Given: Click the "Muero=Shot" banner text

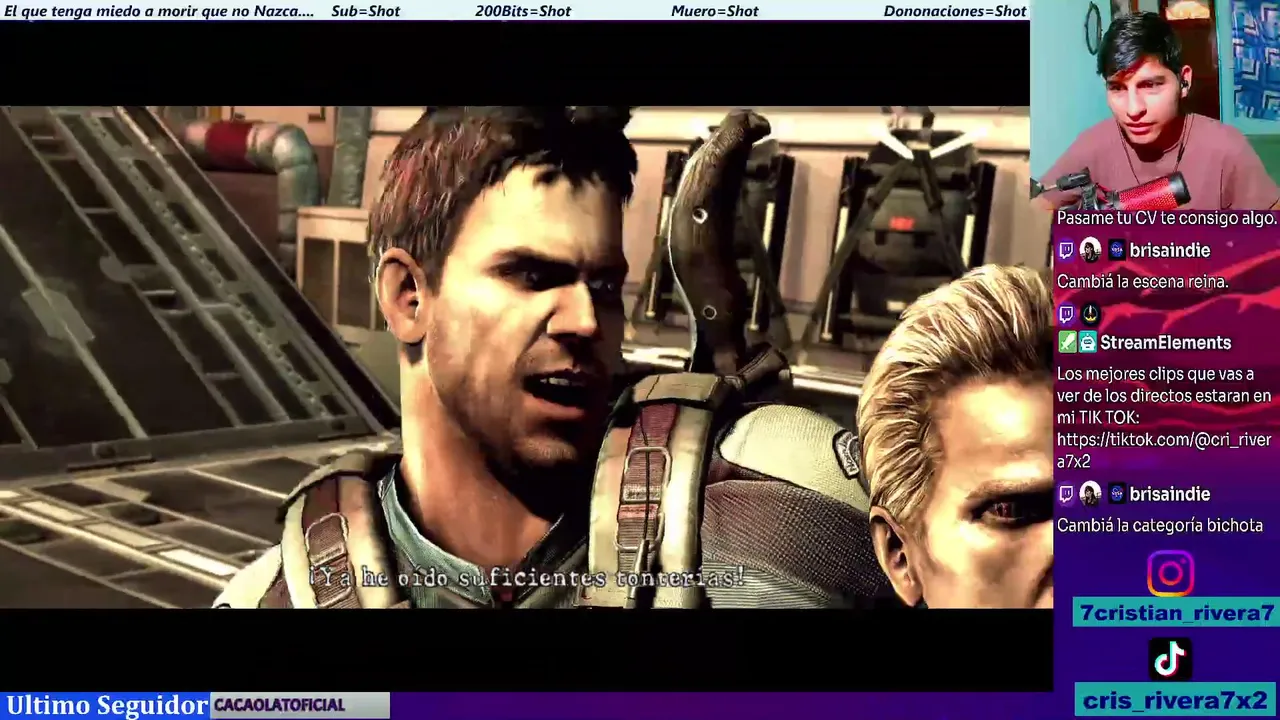Looking at the screenshot, I should tap(715, 11).
